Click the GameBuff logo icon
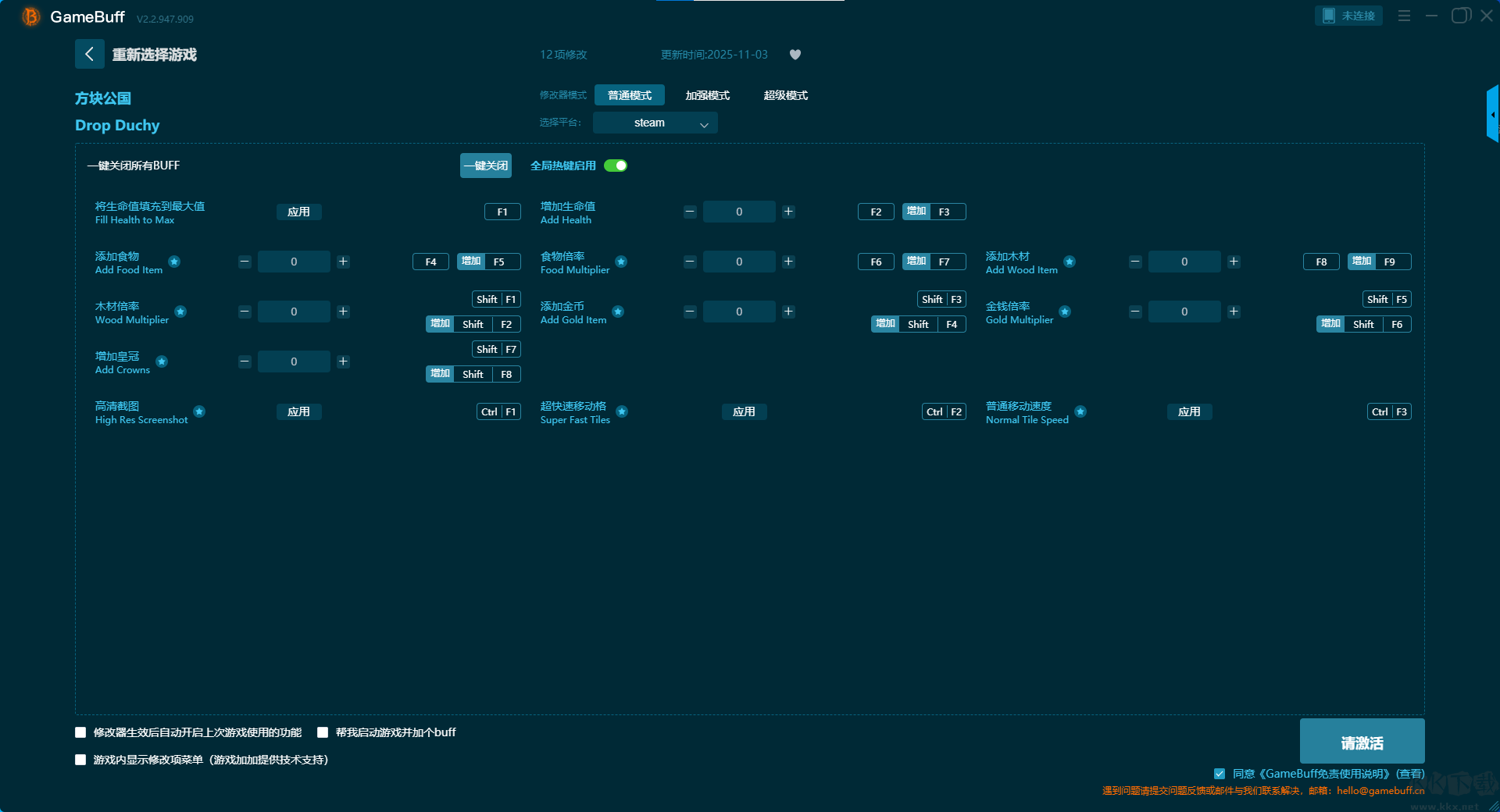The height and width of the screenshot is (812, 1500). coord(30,16)
